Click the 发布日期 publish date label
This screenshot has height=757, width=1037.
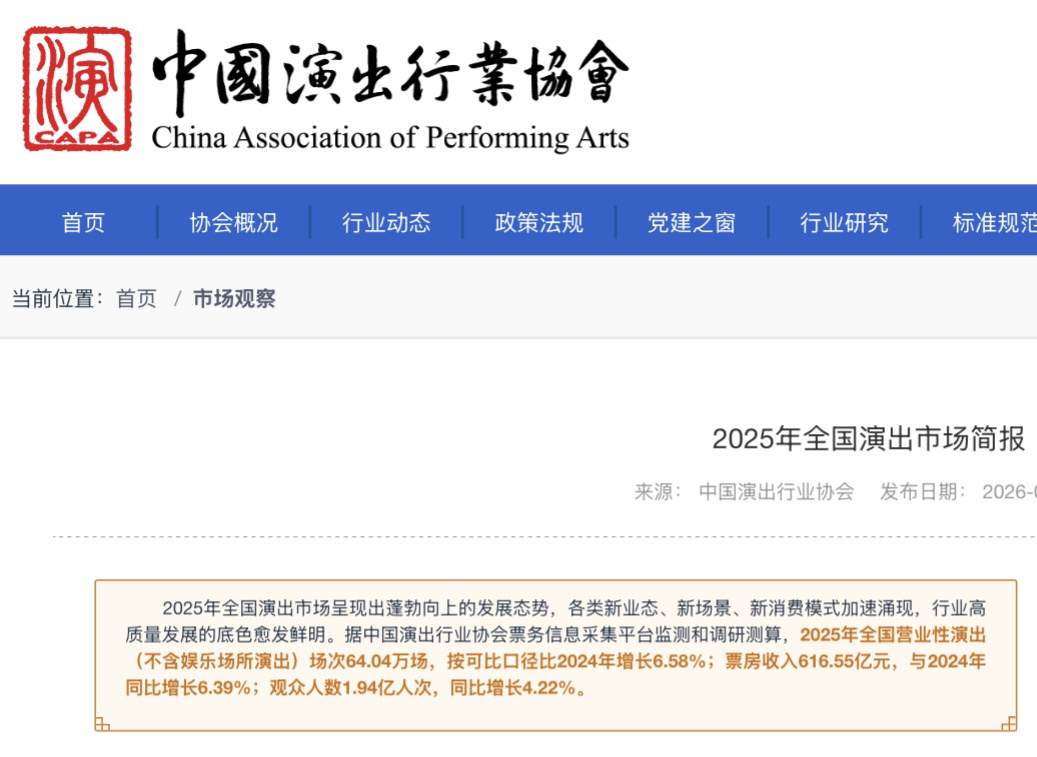point(922,491)
